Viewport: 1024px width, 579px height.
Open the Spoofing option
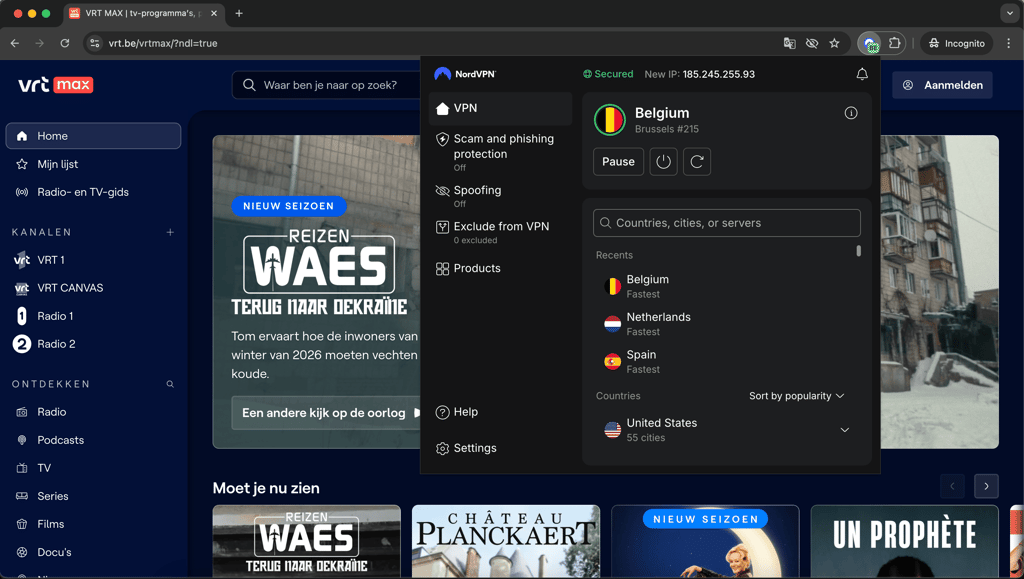pyautogui.click(x=500, y=196)
